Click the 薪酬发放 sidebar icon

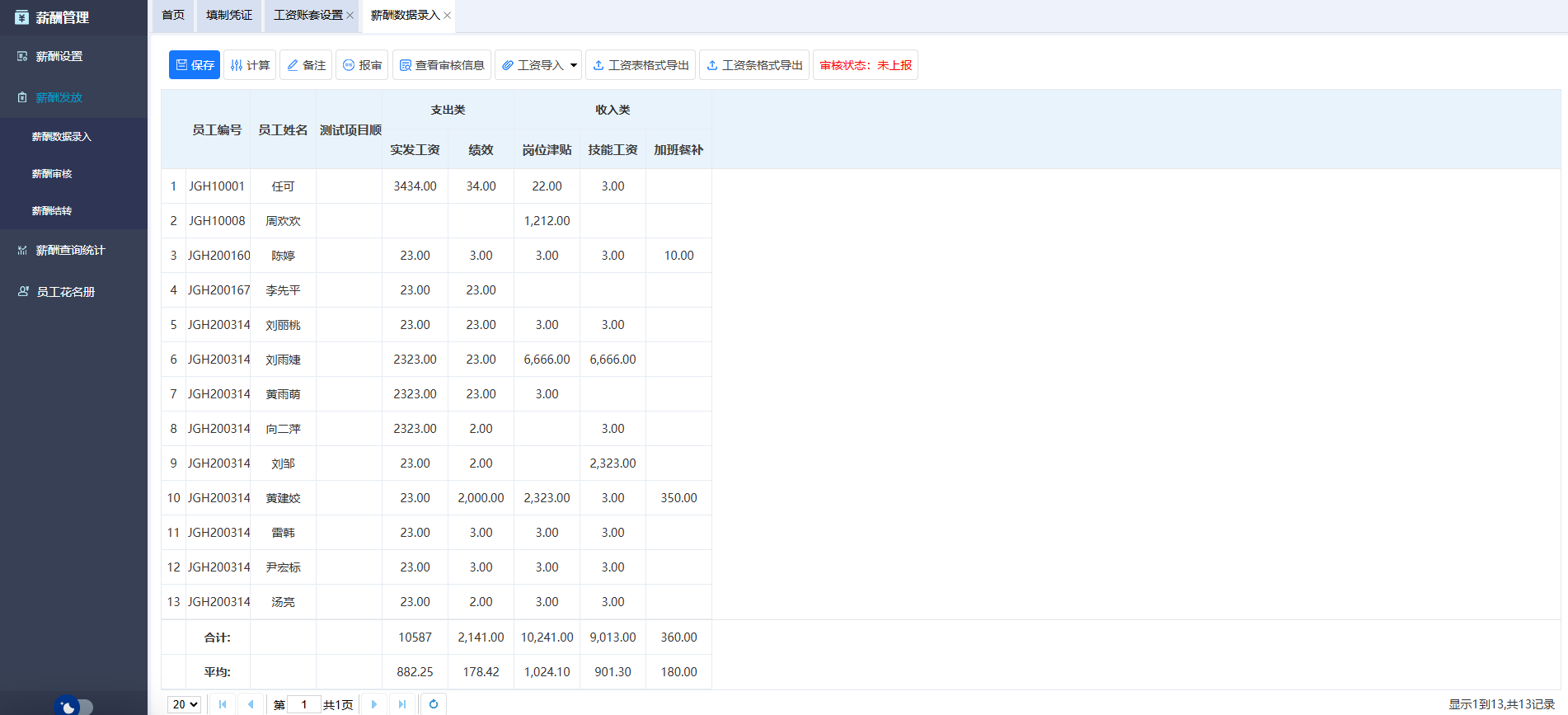click(x=22, y=97)
